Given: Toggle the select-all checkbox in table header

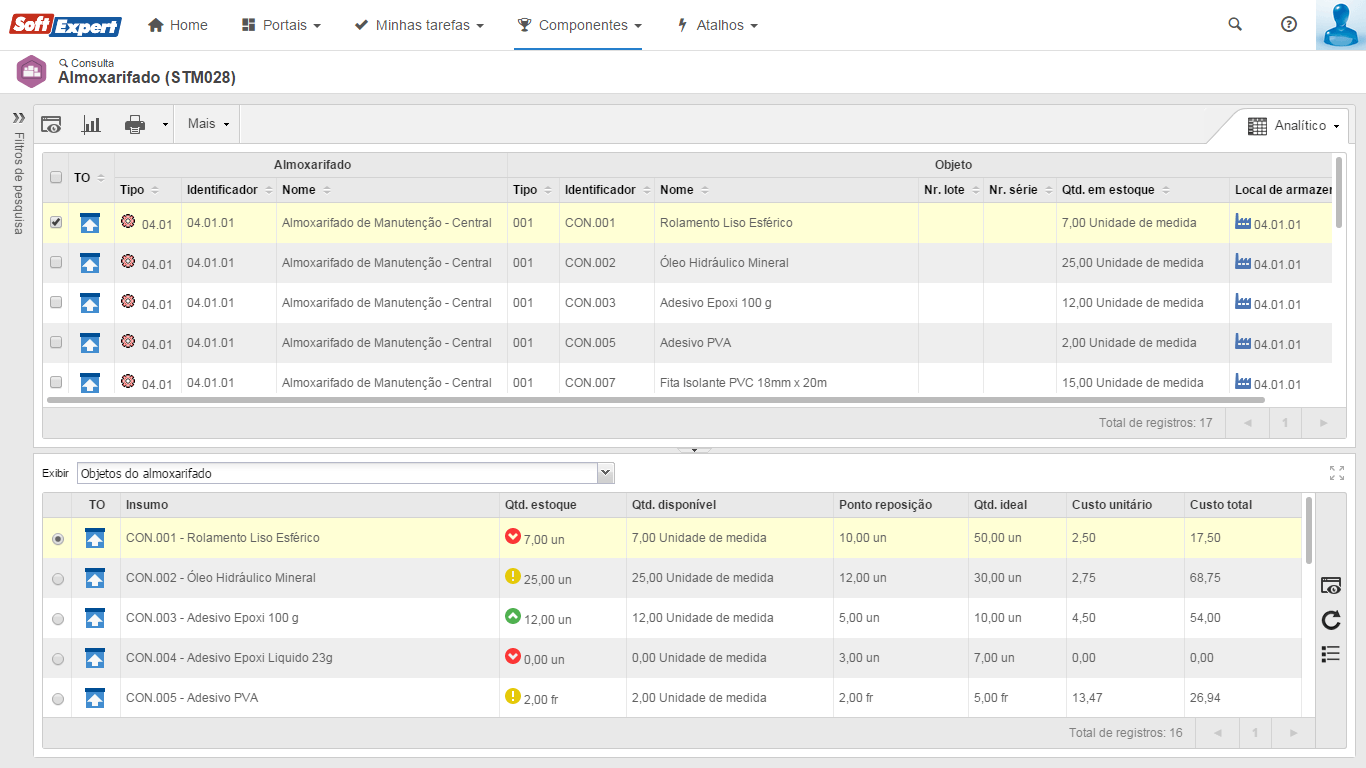Looking at the screenshot, I should coord(56,177).
